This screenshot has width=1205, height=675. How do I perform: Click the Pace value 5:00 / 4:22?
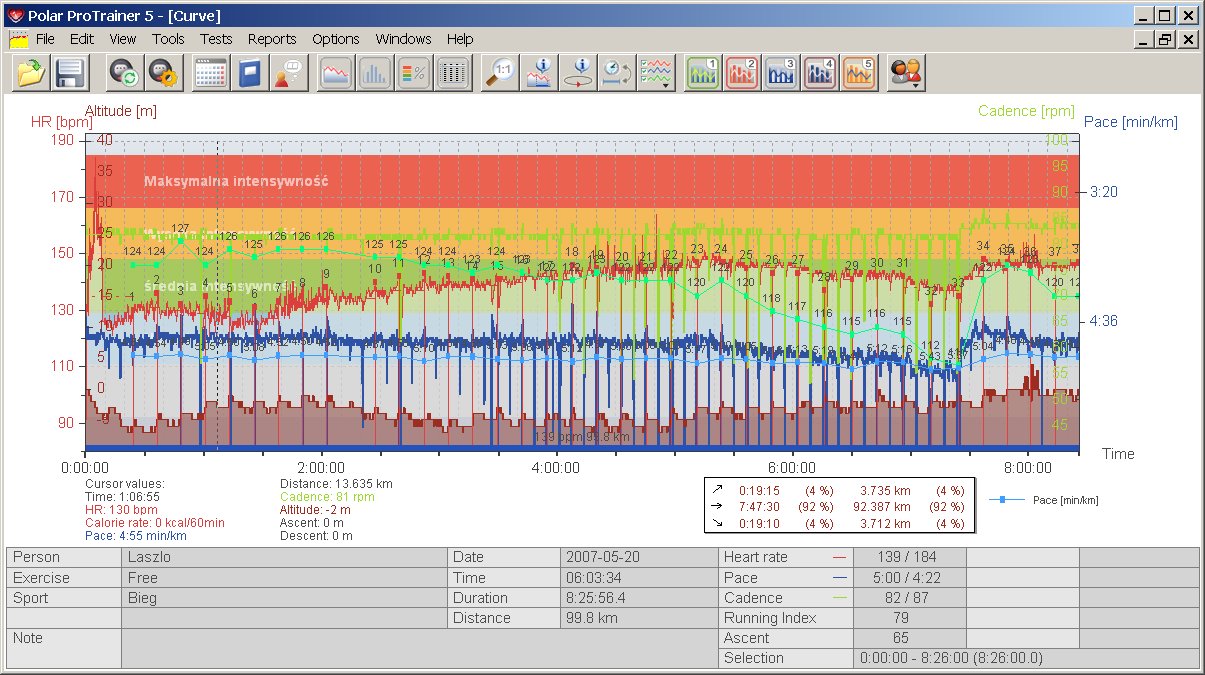pos(909,577)
